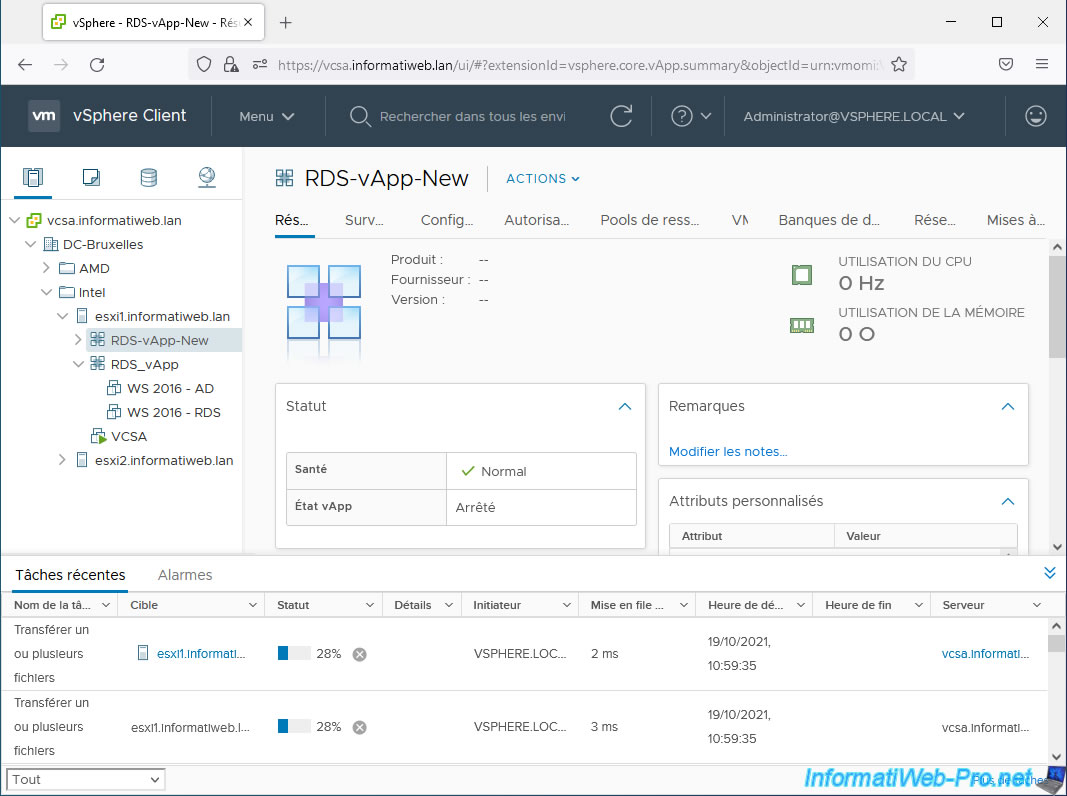Click the search field Rechercher dans tous les envi

click(x=472, y=116)
